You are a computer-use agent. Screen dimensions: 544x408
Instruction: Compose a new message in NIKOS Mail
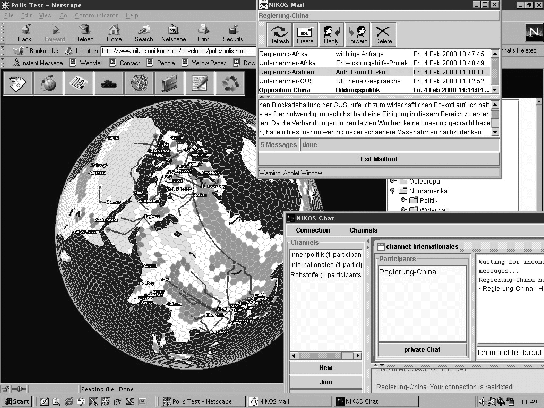305,34
